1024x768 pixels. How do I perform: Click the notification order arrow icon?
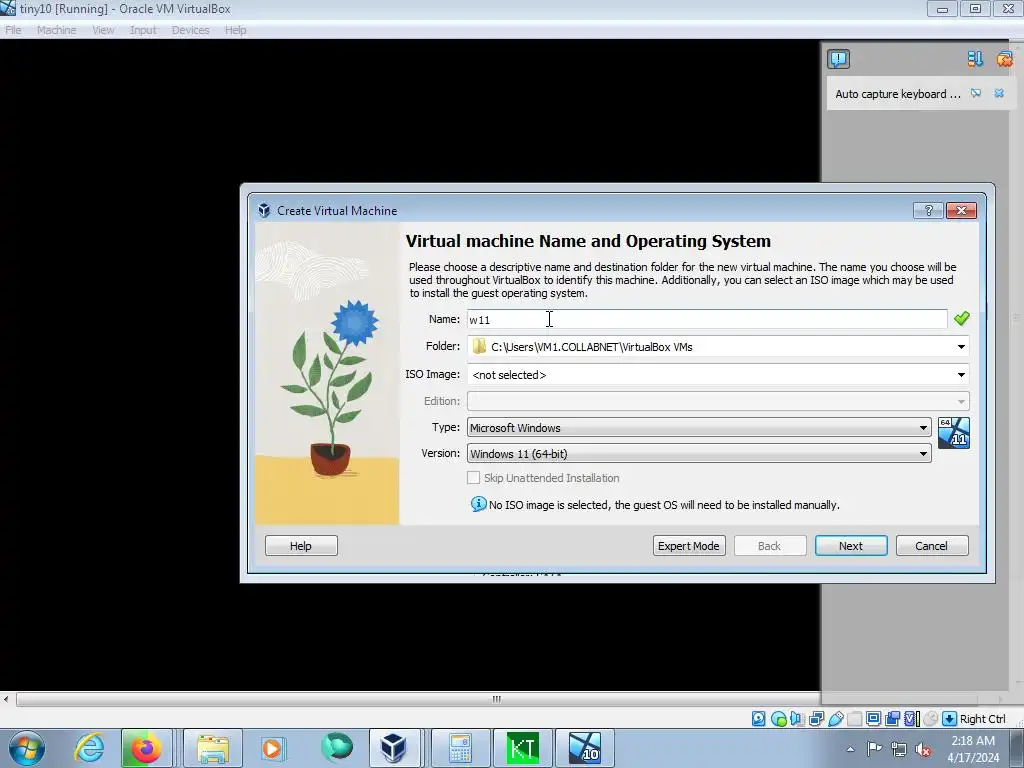point(975,59)
